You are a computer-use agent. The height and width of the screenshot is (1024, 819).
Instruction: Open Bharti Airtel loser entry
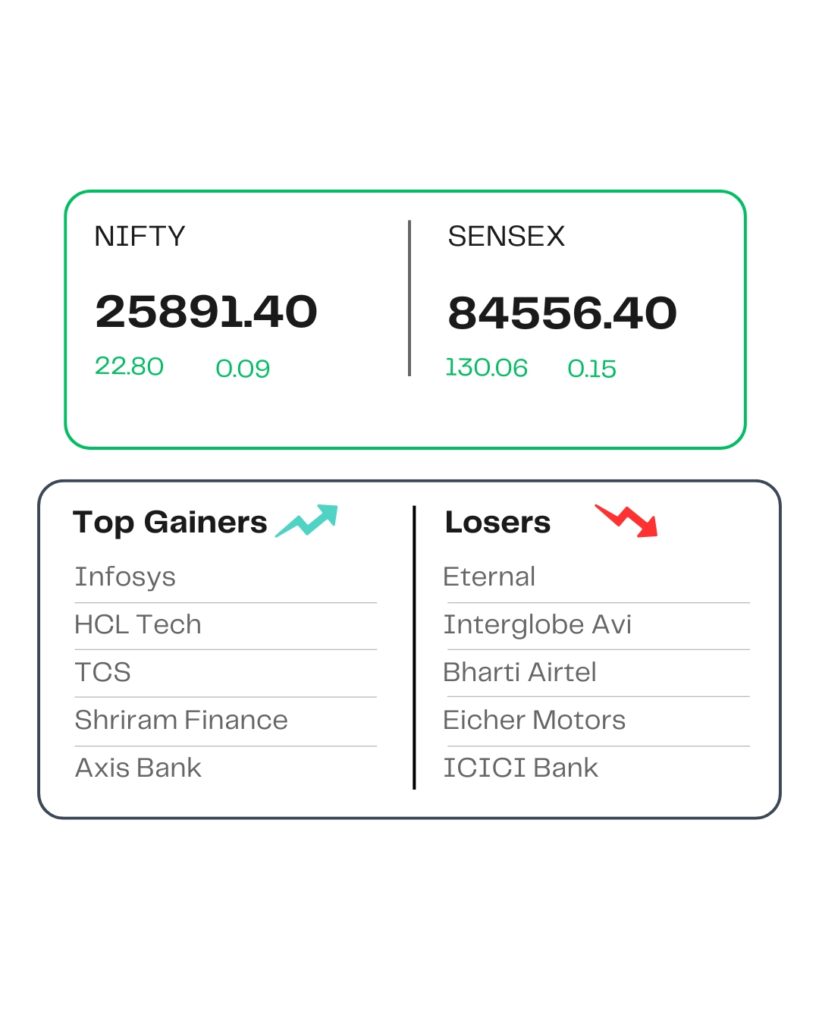point(520,672)
